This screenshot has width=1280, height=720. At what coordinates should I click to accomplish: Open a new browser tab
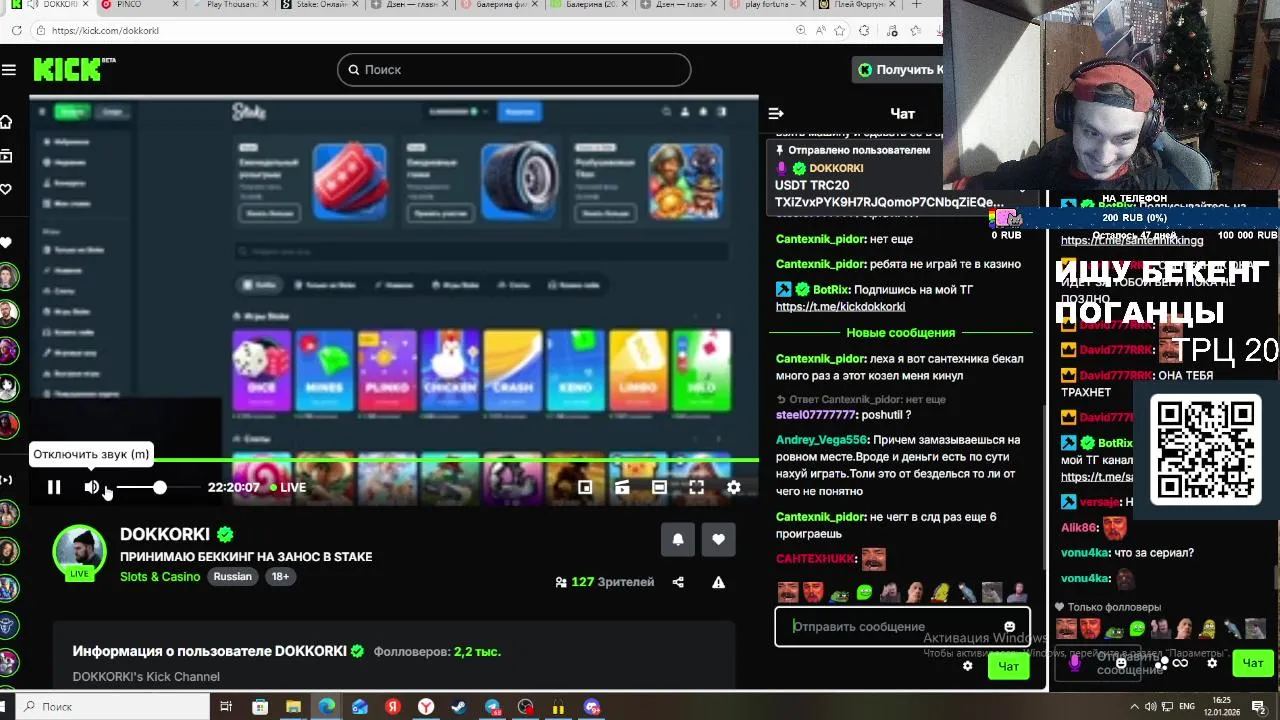(916, 5)
